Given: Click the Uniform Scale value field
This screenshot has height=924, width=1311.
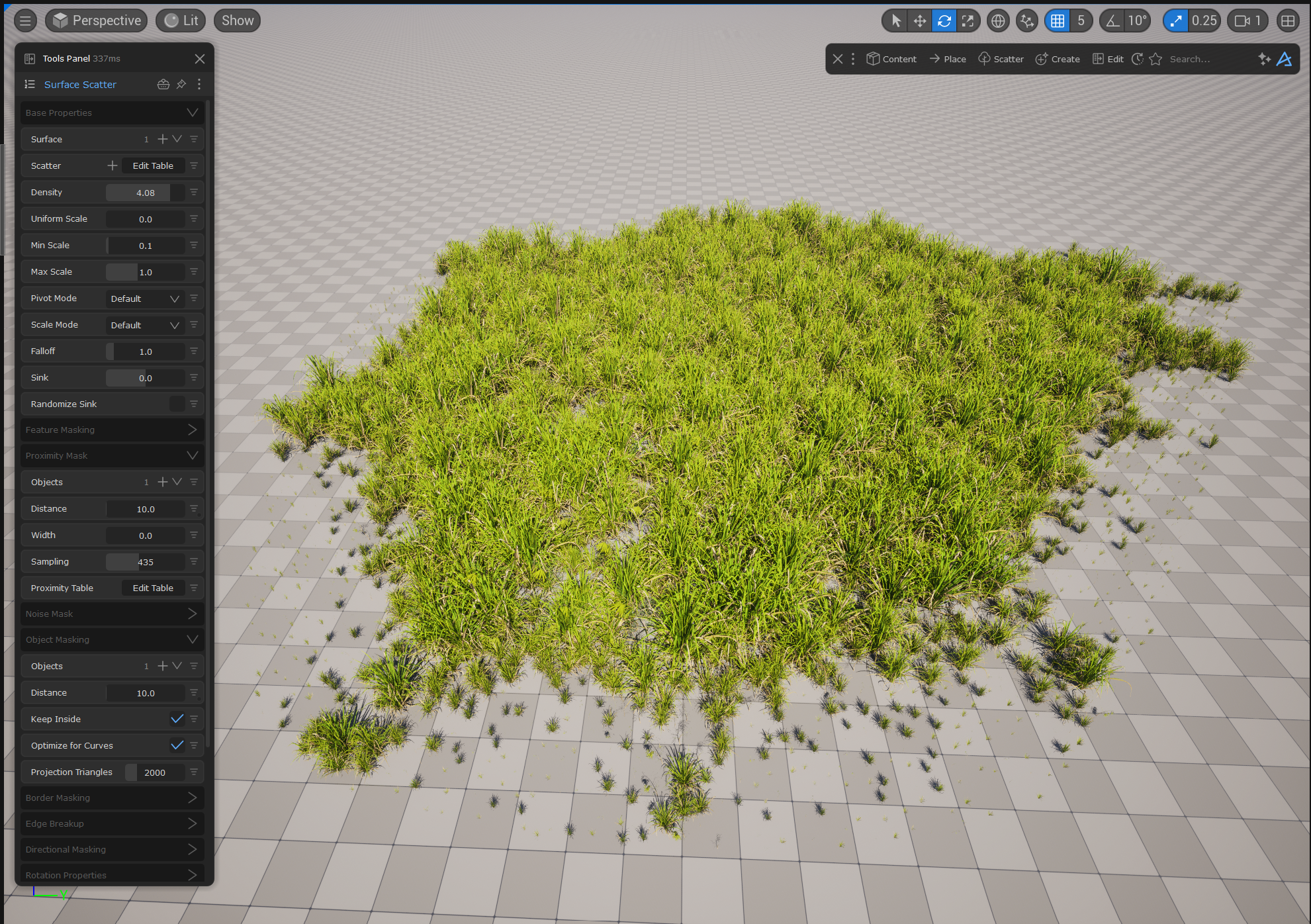Looking at the screenshot, I should click(x=146, y=219).
